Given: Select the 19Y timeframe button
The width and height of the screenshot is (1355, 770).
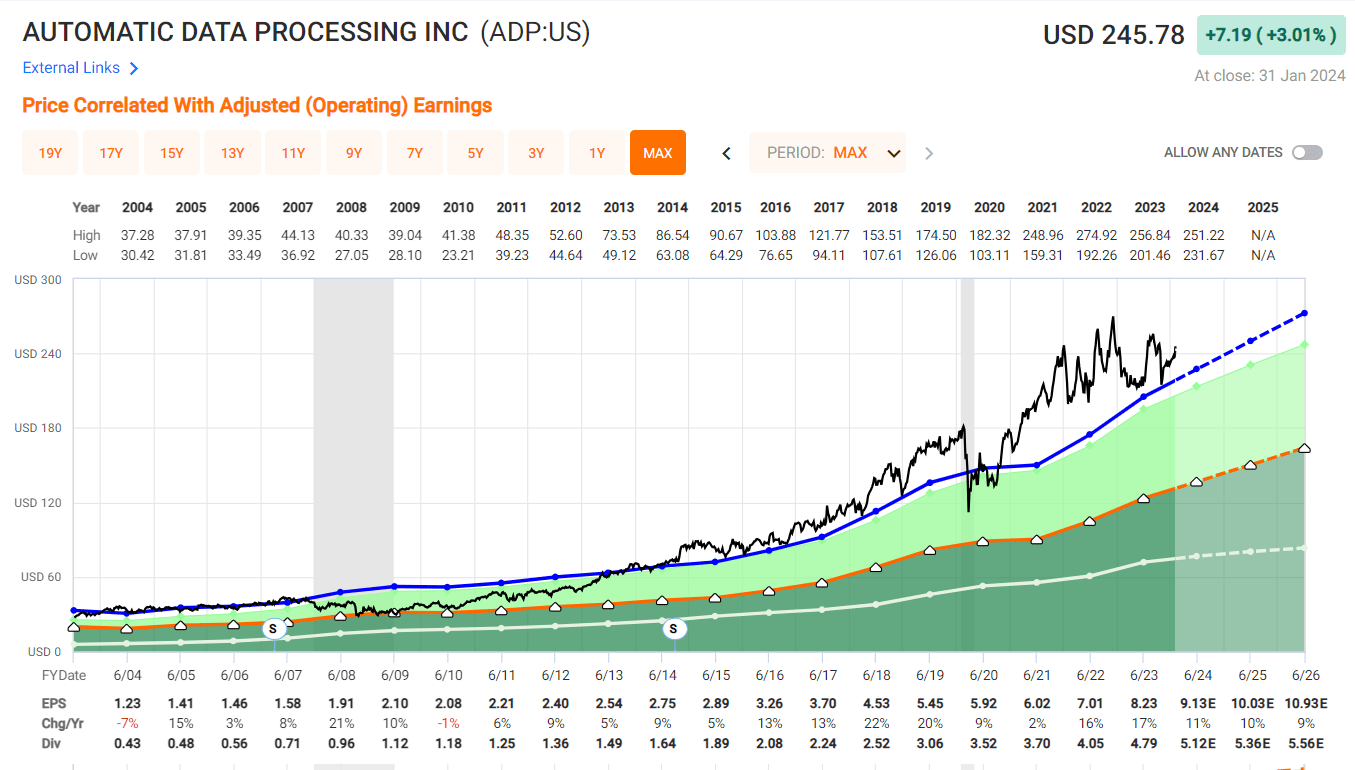Looking at the screenshot, I should pyautogui.click(x=49, y=153).
